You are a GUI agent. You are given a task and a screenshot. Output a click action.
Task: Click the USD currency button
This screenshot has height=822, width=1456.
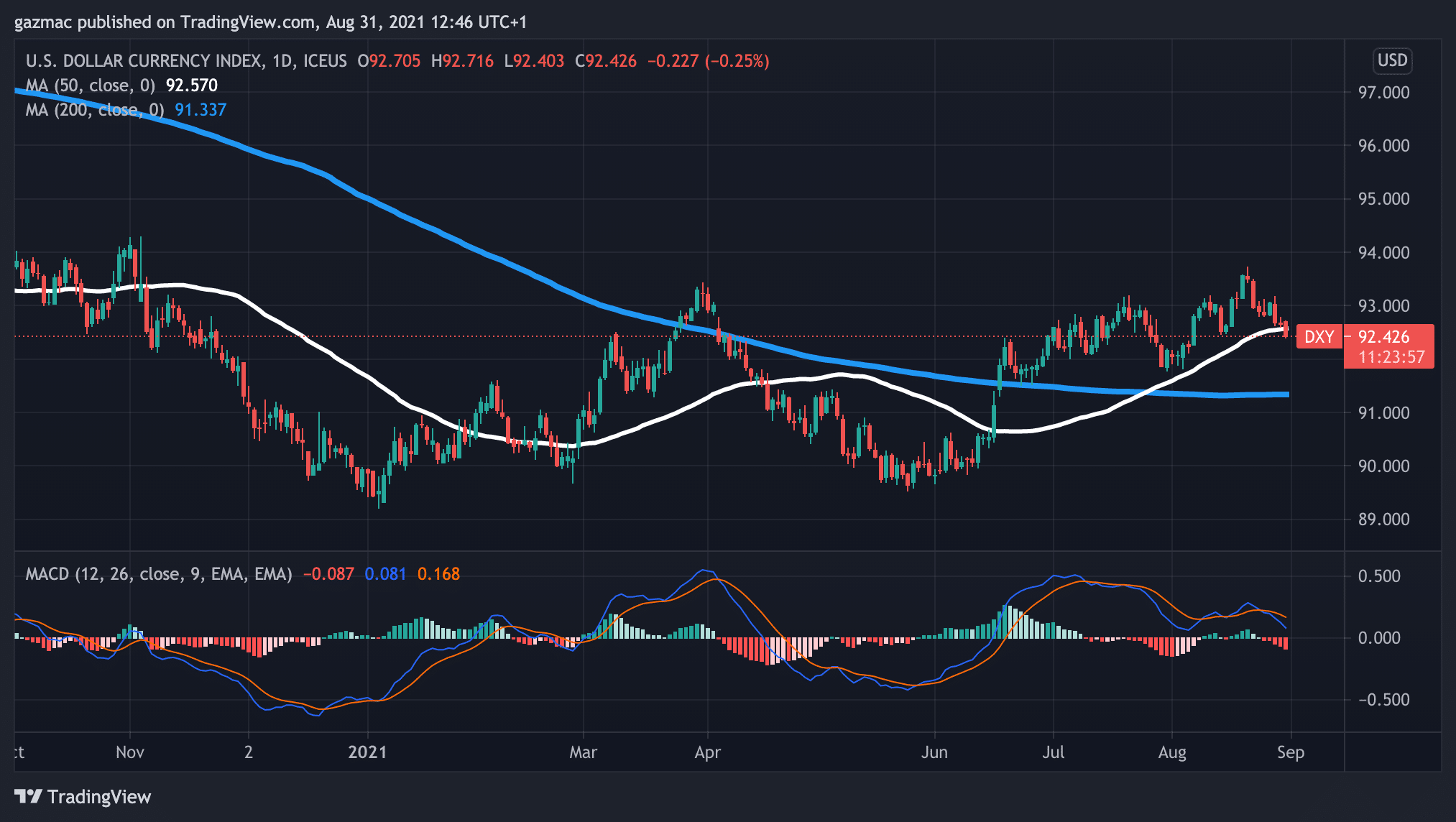coord(1392,60)
